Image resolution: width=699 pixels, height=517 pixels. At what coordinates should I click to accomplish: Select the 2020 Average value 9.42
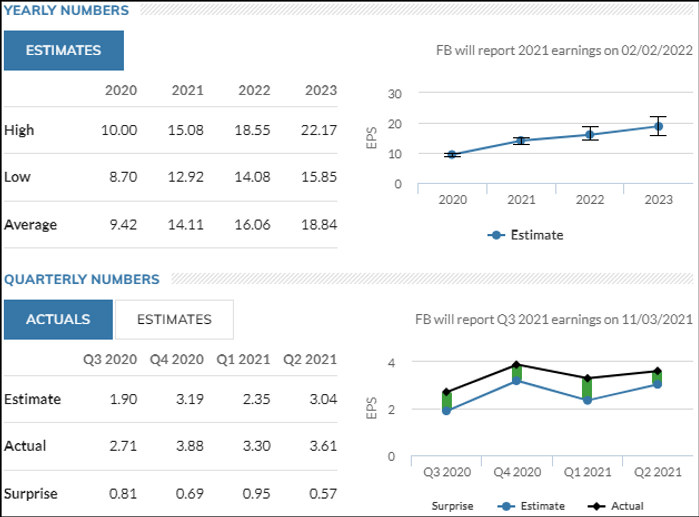tap(121, 225)
